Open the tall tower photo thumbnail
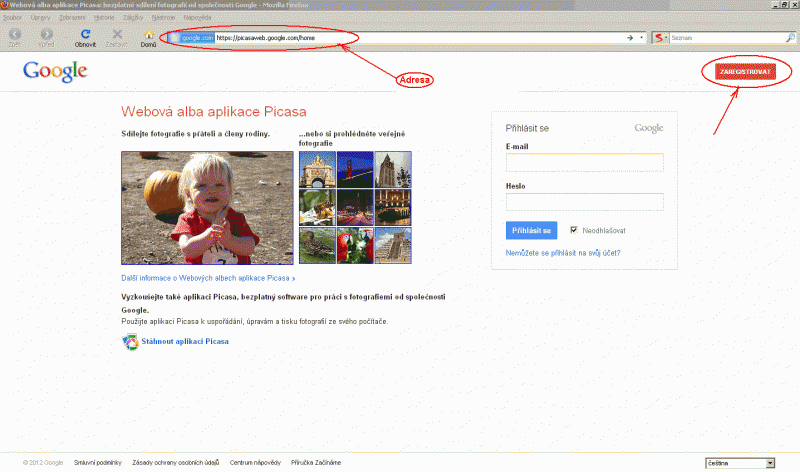Viewport: 800px width, 472px height. (x=393, y=169)
